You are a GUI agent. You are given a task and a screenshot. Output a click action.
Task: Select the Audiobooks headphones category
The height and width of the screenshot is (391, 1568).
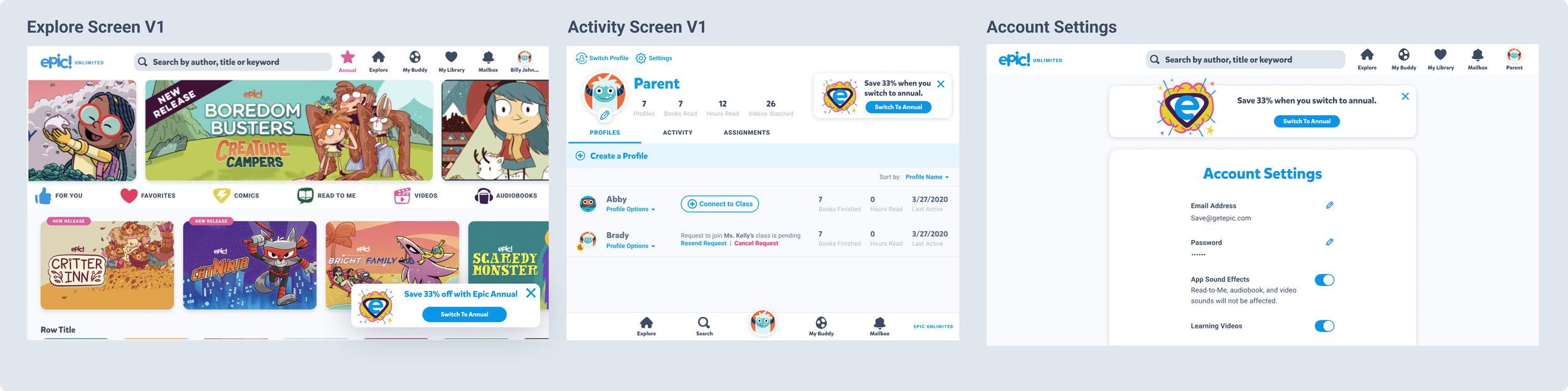click(484, 195)
